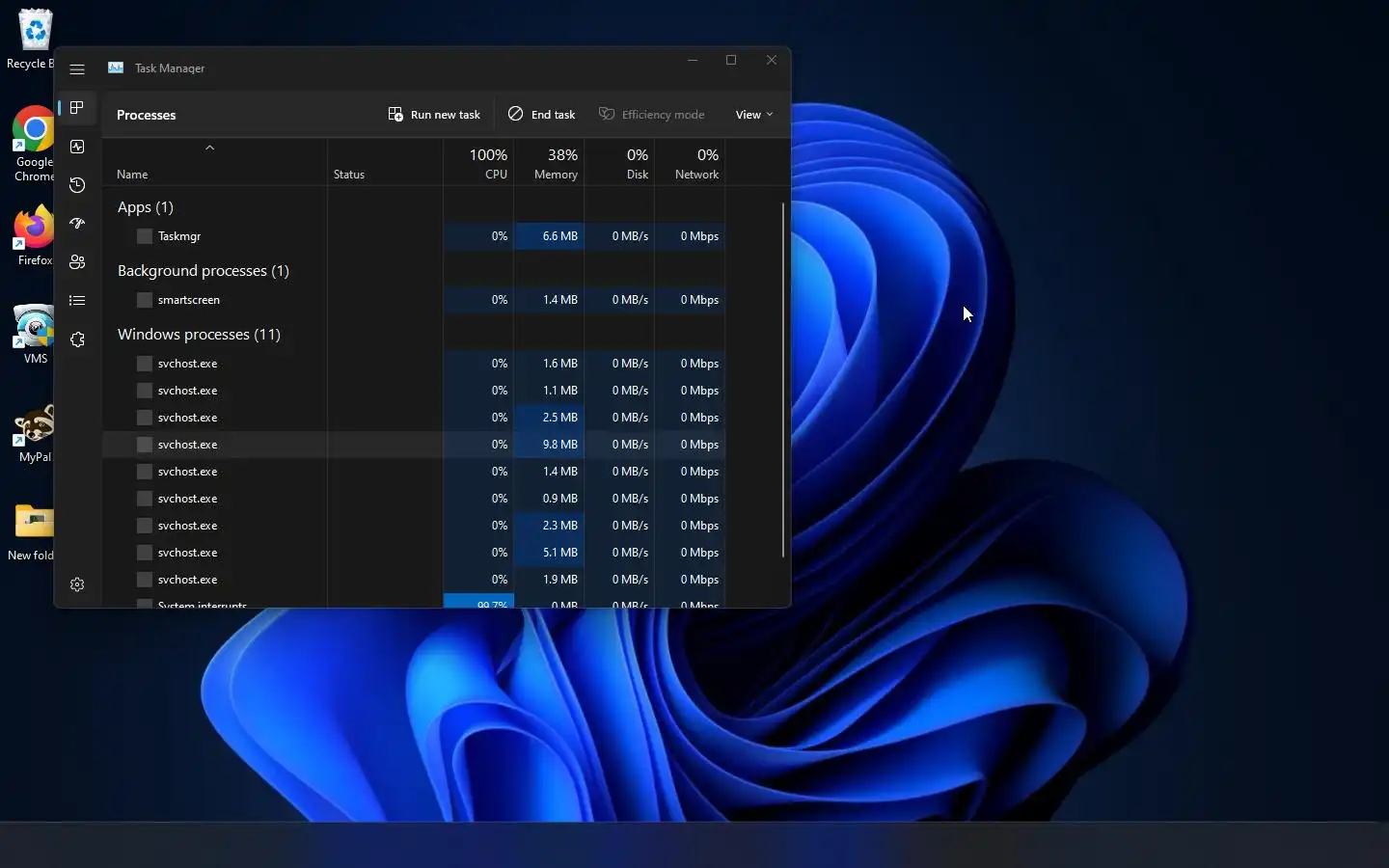Viewport: 1389px width, 868px height.
Task: Select svchost.exe row using 2.5 MB
Action: (x=414, y=418)
